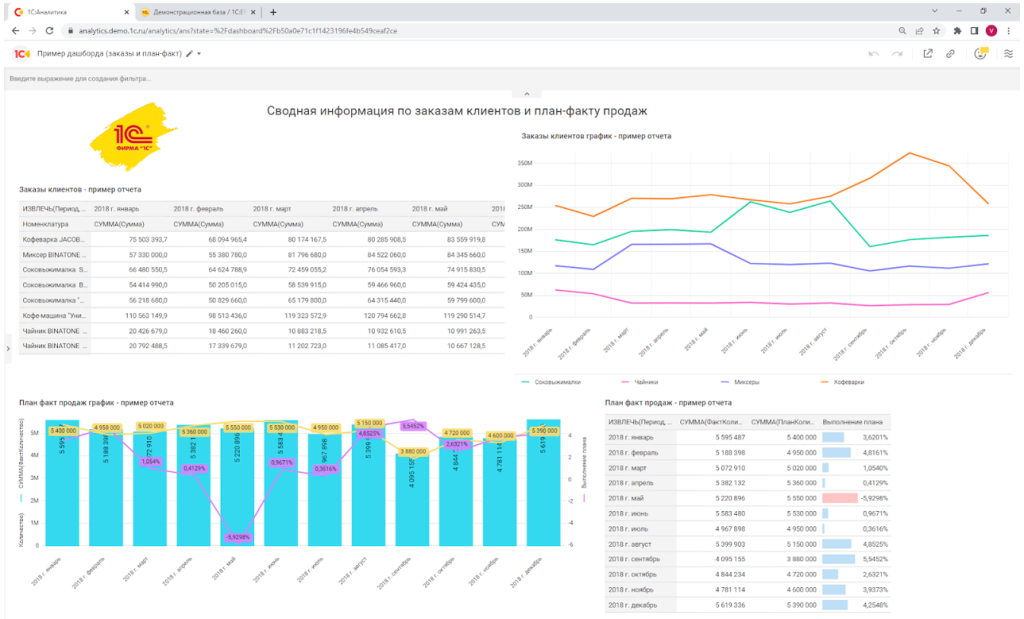The width and height of the screenshot is (1024, 619).
Task: Toggle Кофеварки series in legend
Action: [x=842, y=382]
